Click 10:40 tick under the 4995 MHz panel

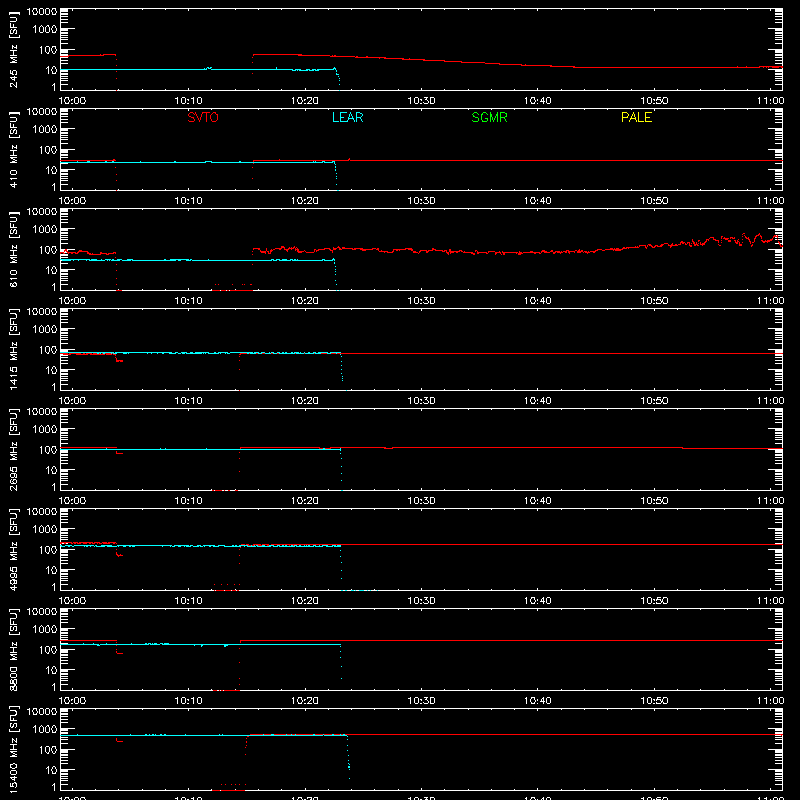tap(538, 601)
